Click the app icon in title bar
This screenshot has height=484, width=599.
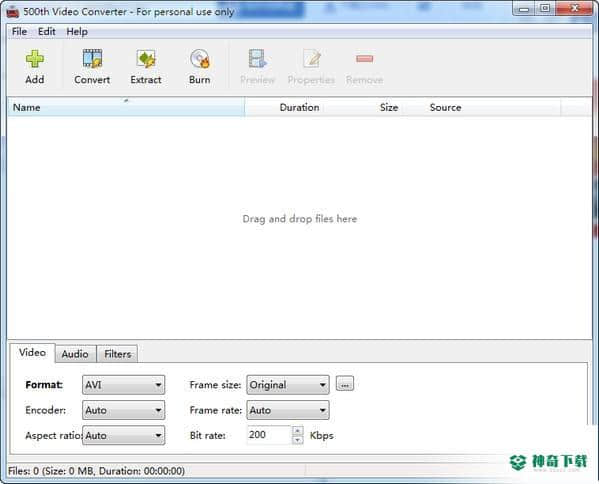click(13, 12)
